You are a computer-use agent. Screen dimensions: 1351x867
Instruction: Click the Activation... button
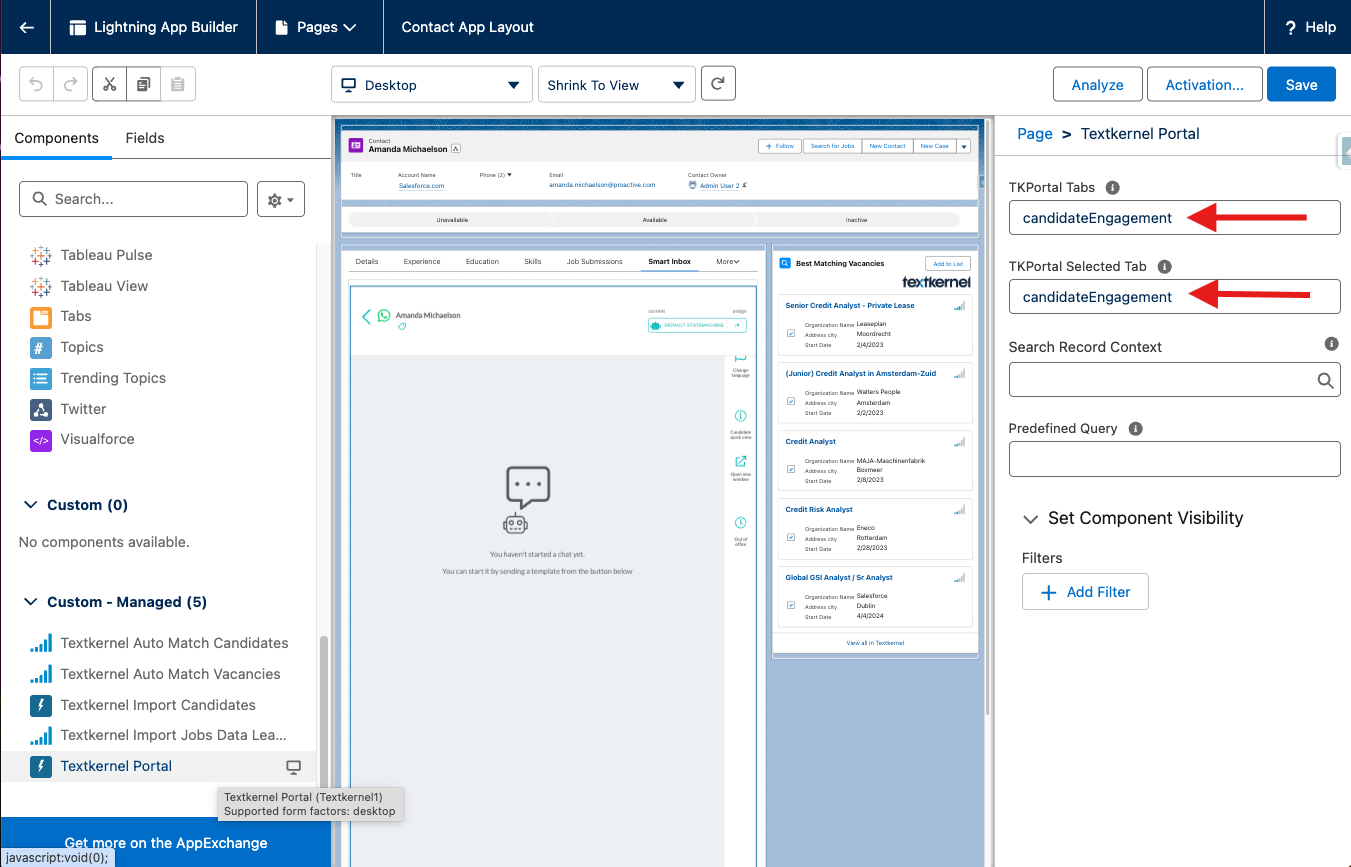(x=1204, y=85)
